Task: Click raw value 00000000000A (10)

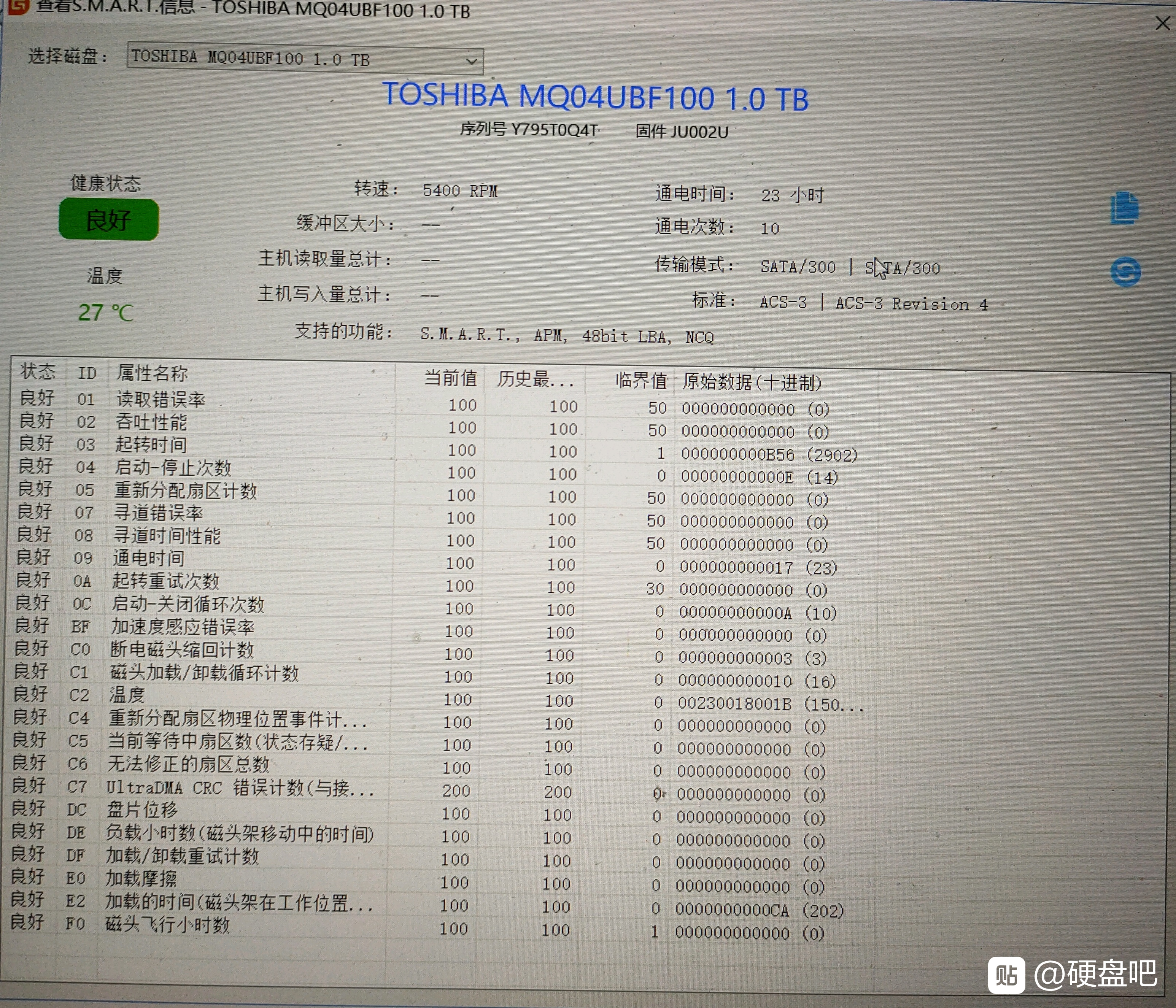Action: [x=758, y=613]
